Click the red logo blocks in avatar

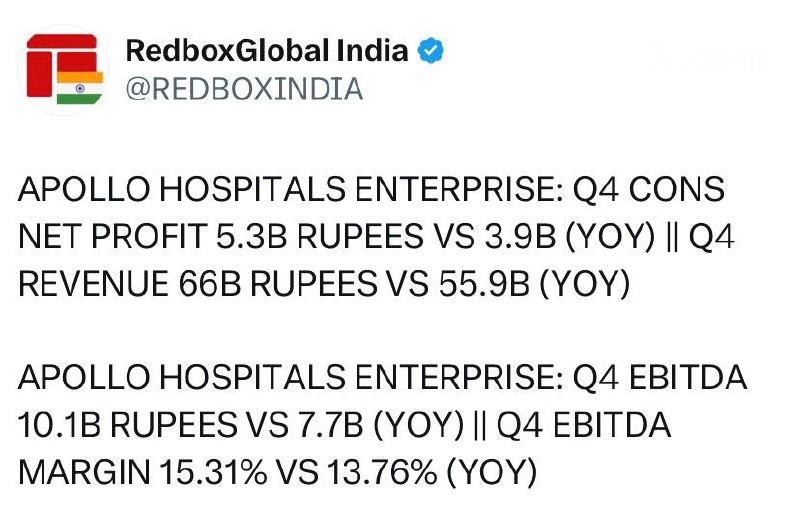pyautogui.click(x=62, y=65)
